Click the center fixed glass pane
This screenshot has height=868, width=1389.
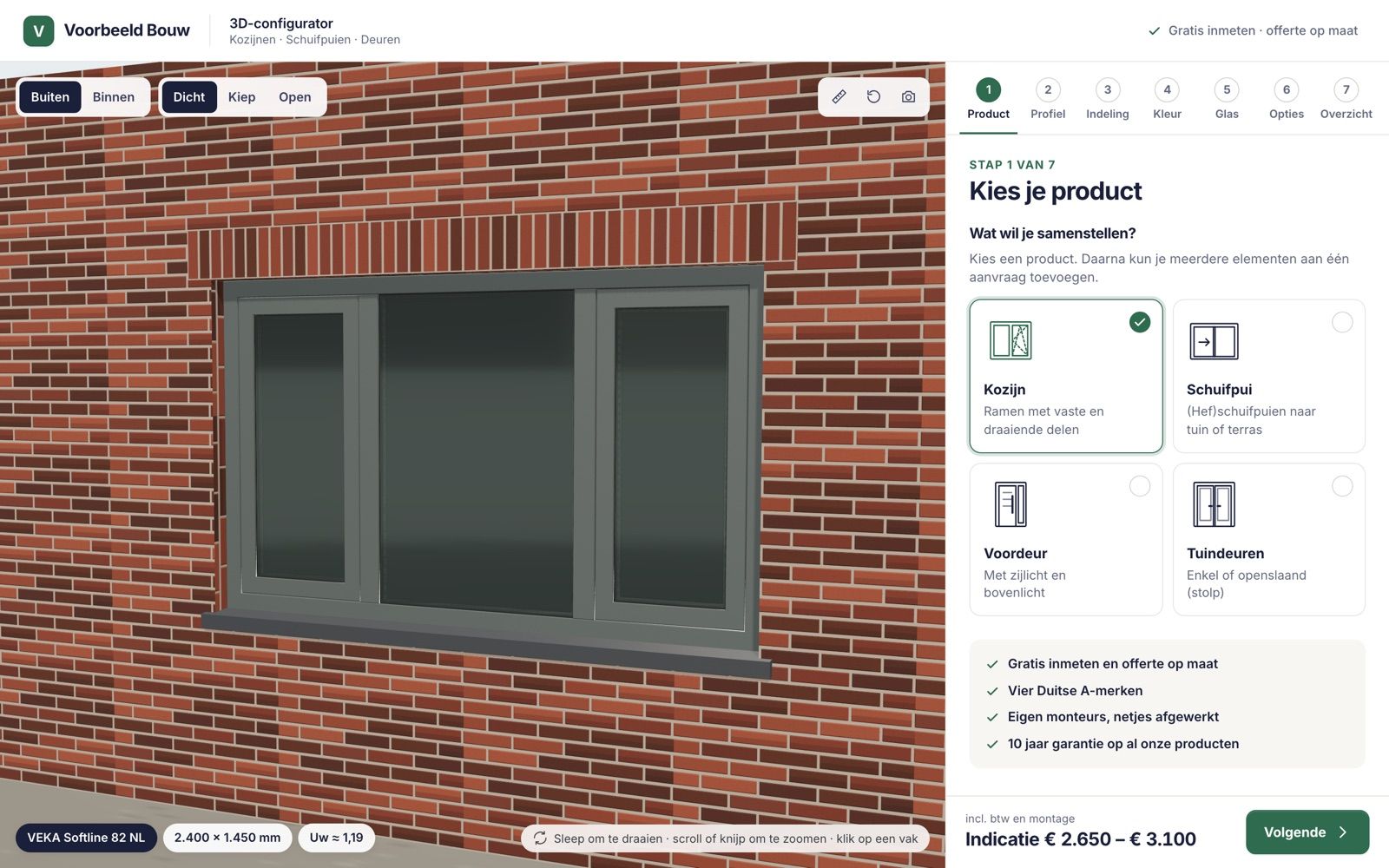(x=476, y=451)
